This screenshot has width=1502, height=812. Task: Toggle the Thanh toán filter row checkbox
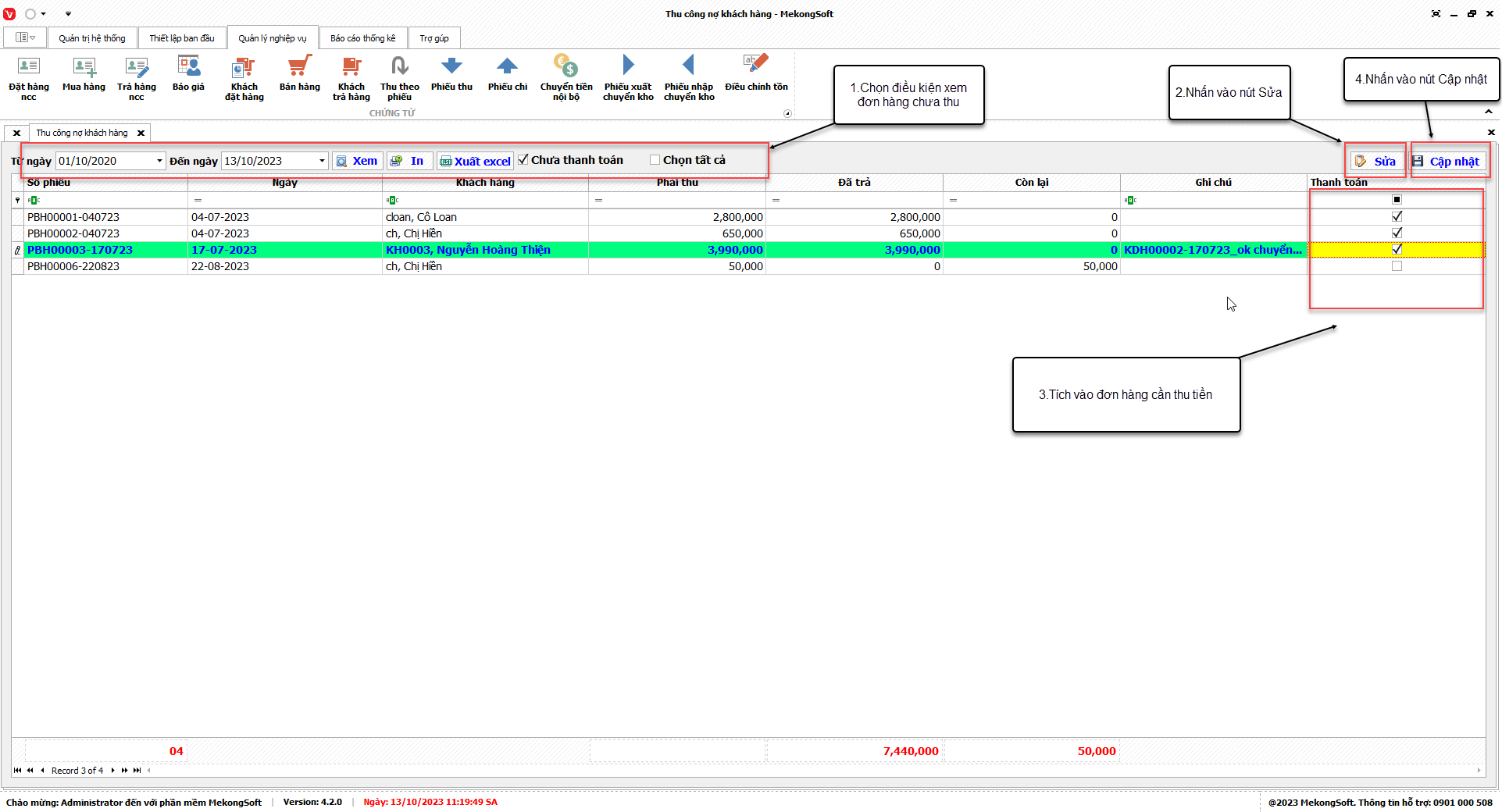[x=1397, y=200]
